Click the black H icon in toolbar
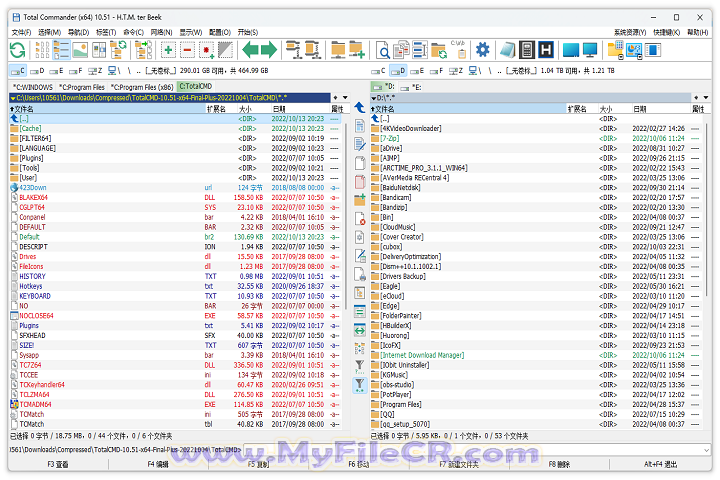The width and height of the screenshot is (720, 480). [x=546, y=50]
